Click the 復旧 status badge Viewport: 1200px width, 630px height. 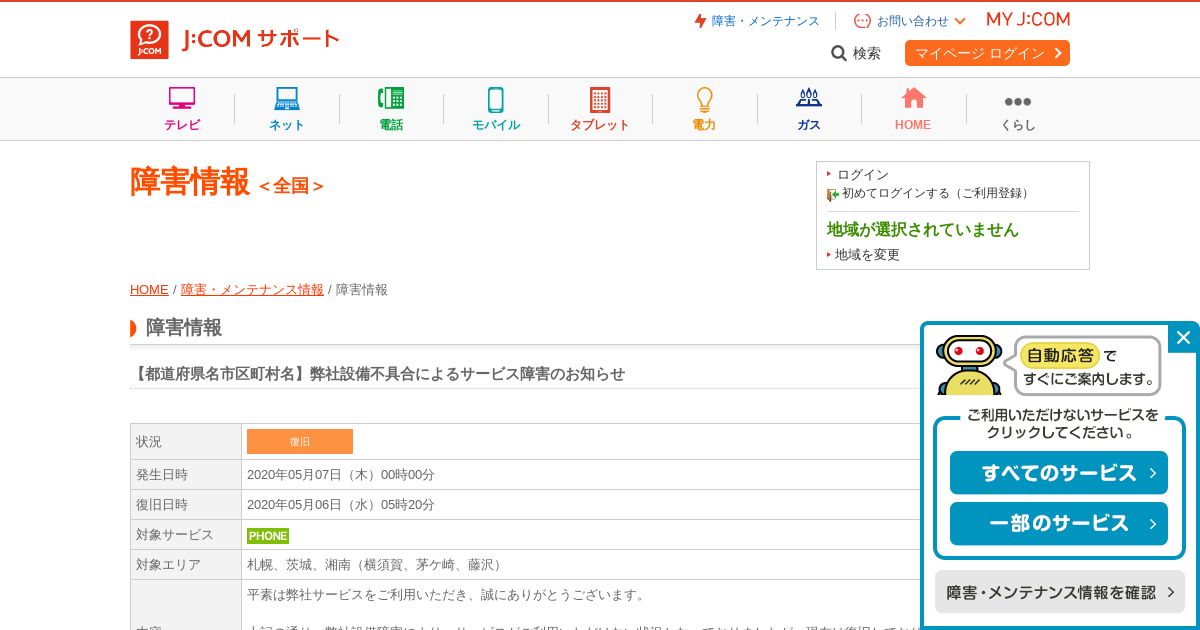point(300,441)
